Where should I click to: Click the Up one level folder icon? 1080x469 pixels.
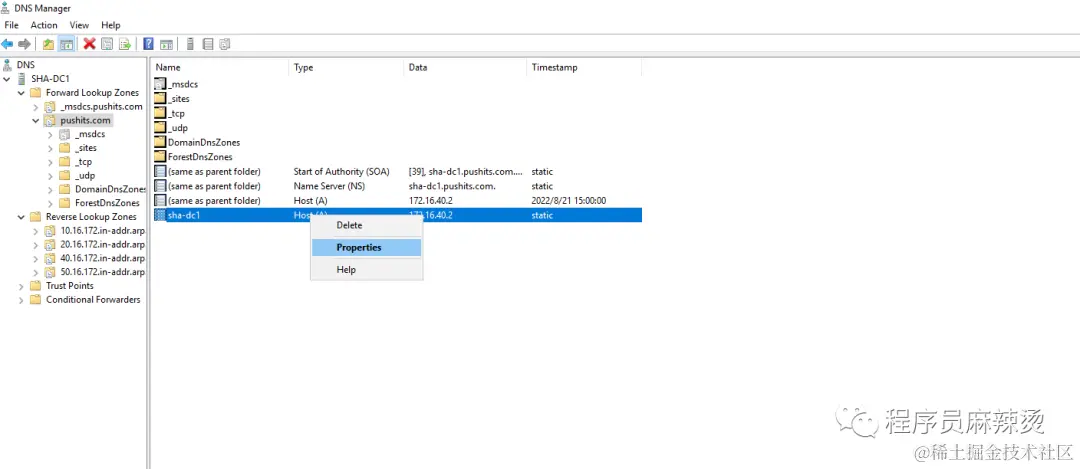[48, 44]
